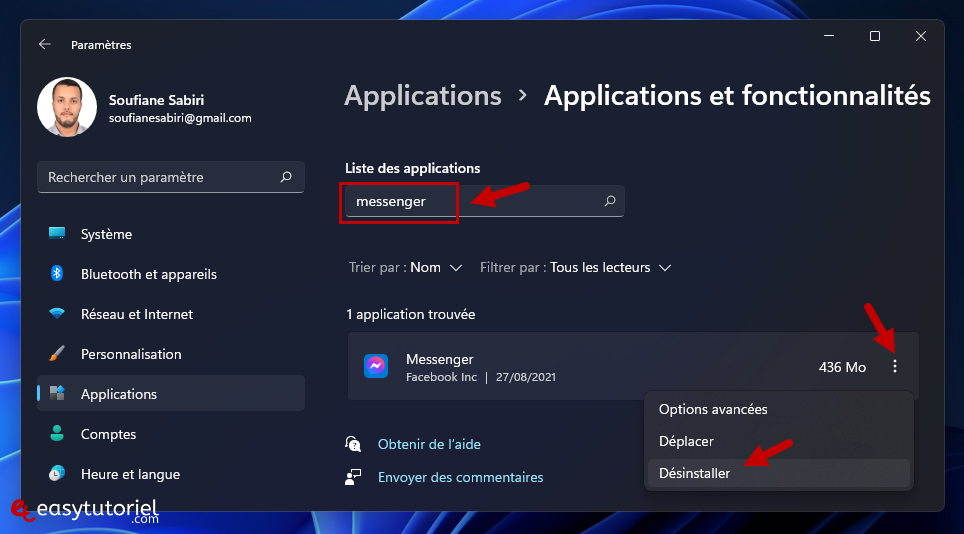Viewport: 964px width, 534px height.
Task: Click Facebook Inc publisher text
Action: [x=441, y=377]
